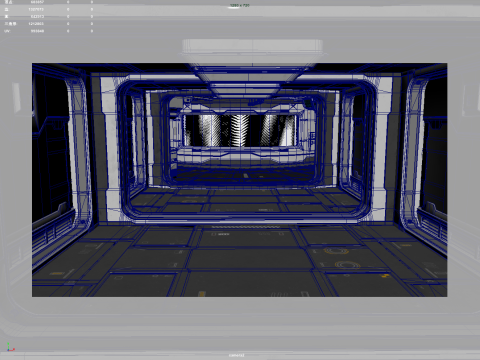Click the 1280 x 720 resolution gate label

[x=240, y=5]
